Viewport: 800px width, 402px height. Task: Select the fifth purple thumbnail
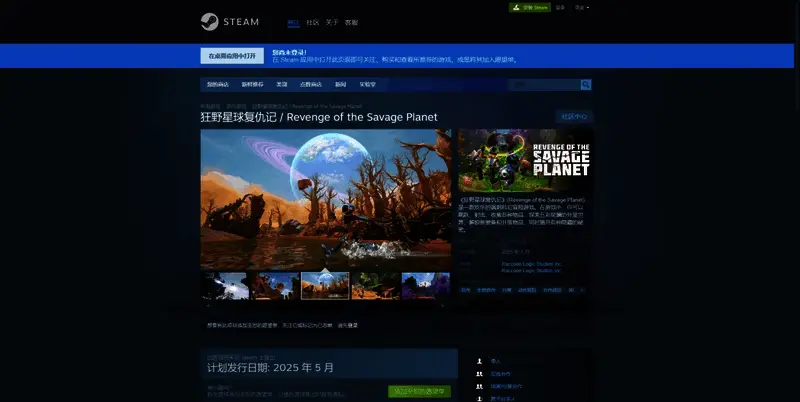[x=426, y=286]
